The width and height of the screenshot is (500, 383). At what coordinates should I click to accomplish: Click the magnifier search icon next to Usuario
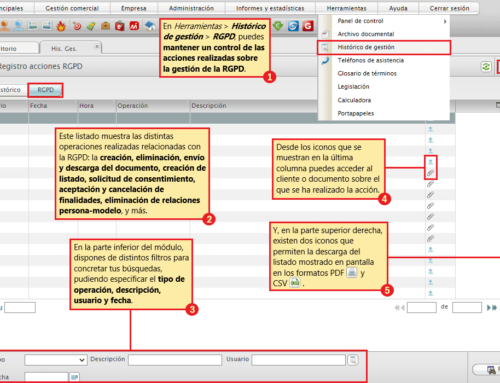point(353,360)
